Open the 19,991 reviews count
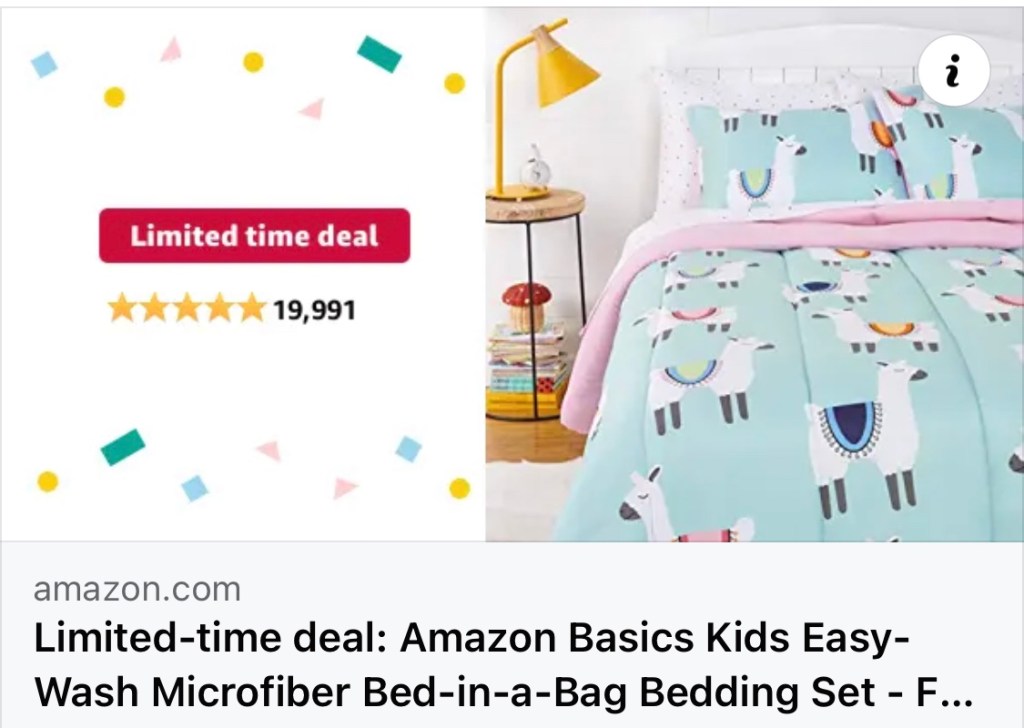The width and height of the screenshot is (1024, 728). point(314,309)
